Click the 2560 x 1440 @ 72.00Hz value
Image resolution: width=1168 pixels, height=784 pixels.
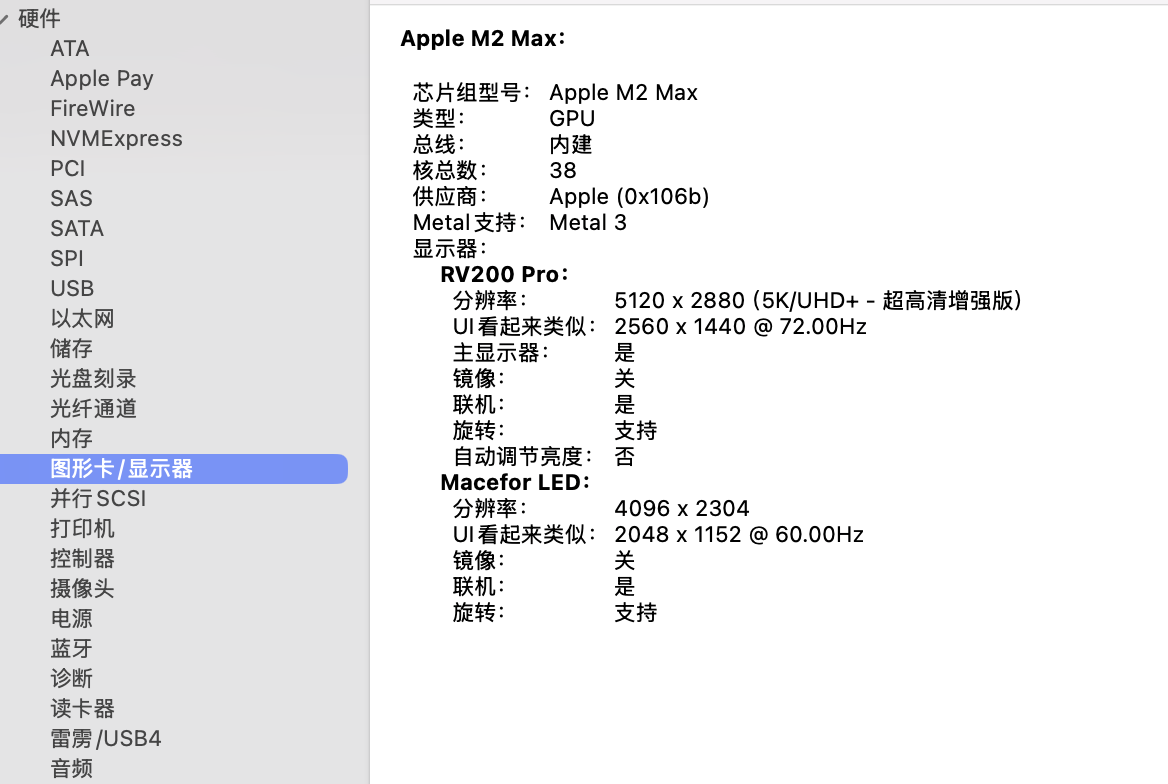(x=740, y=326)
